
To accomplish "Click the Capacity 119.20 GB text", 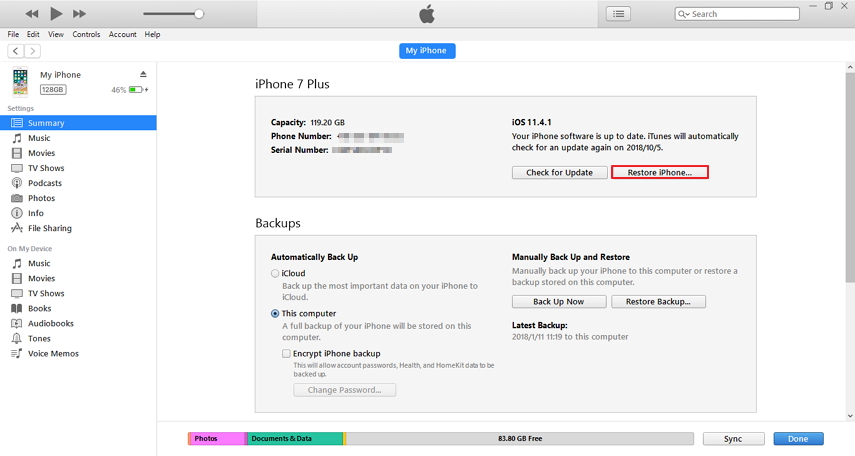I will click(308, 122).
